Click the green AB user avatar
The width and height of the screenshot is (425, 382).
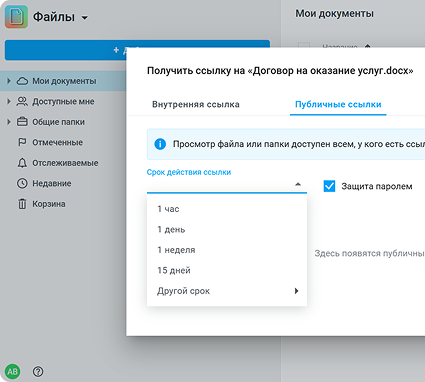click(x=13, y=371)
